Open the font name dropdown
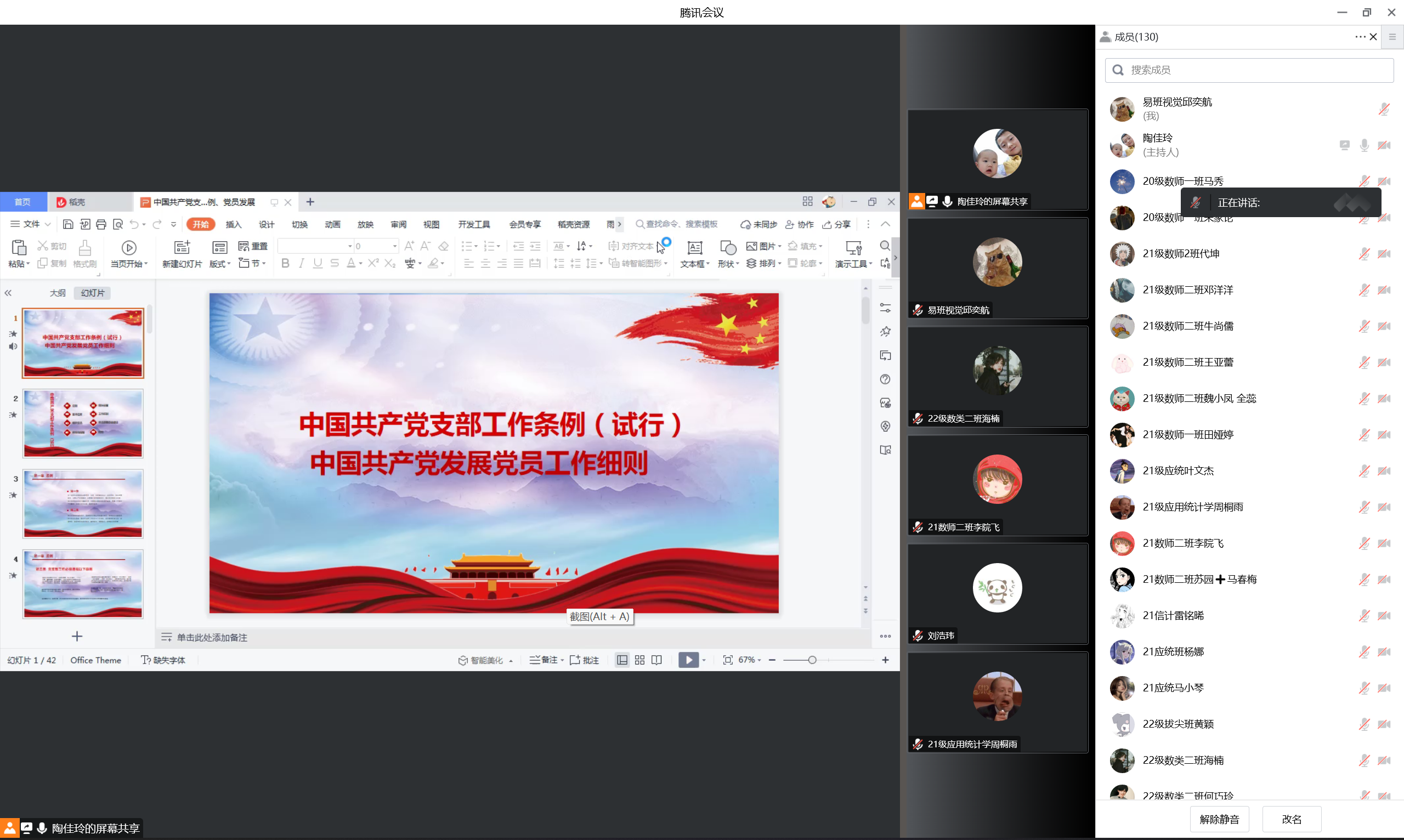 coord(350,246)
